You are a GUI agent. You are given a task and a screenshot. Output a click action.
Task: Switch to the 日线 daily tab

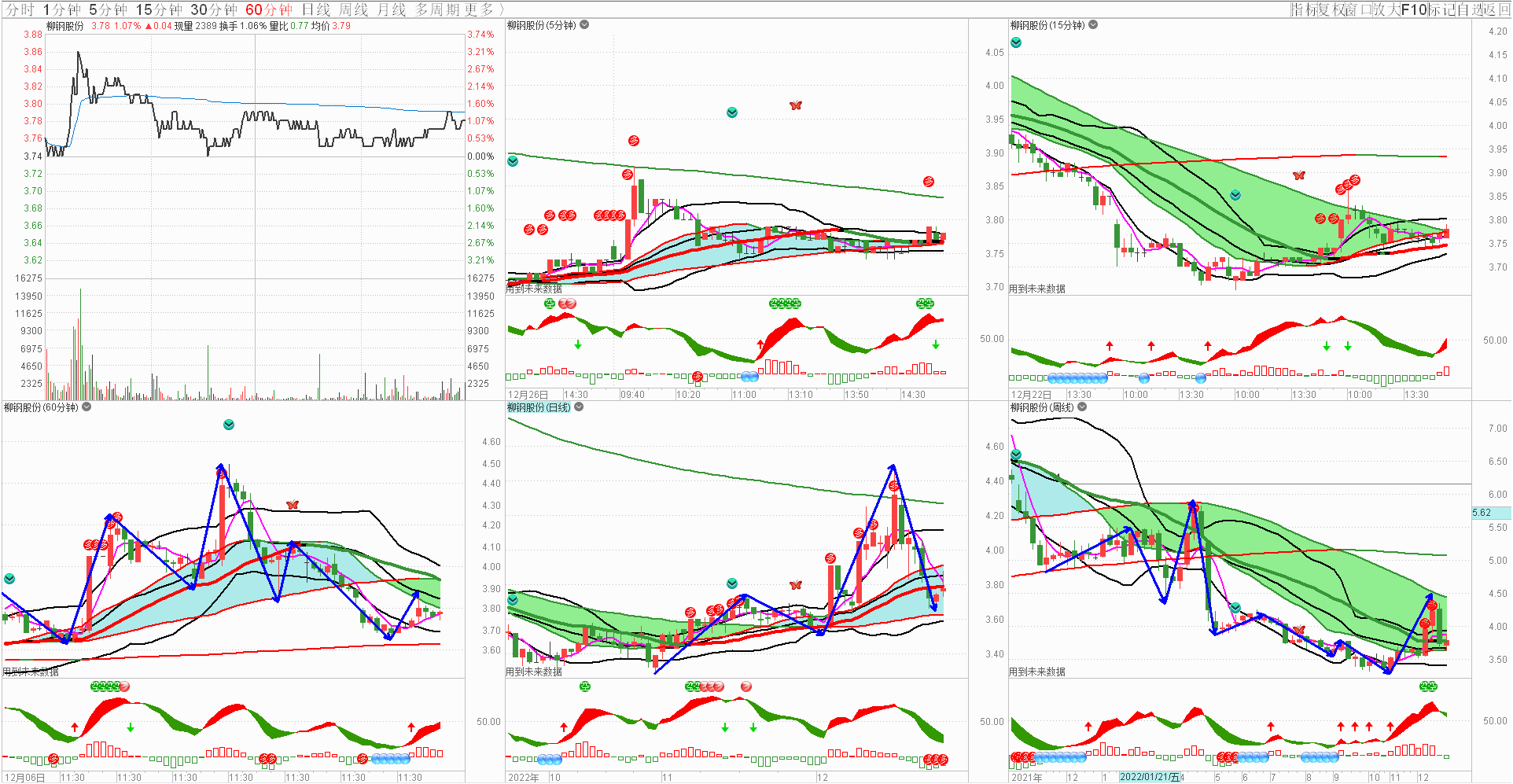(316, 9)
